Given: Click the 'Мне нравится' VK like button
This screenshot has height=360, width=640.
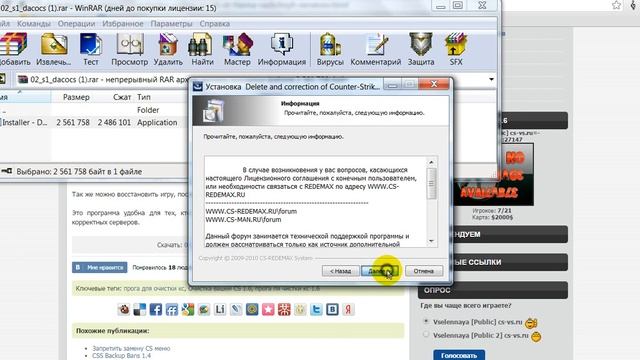Looking at the screenshot, I should 100,267.
